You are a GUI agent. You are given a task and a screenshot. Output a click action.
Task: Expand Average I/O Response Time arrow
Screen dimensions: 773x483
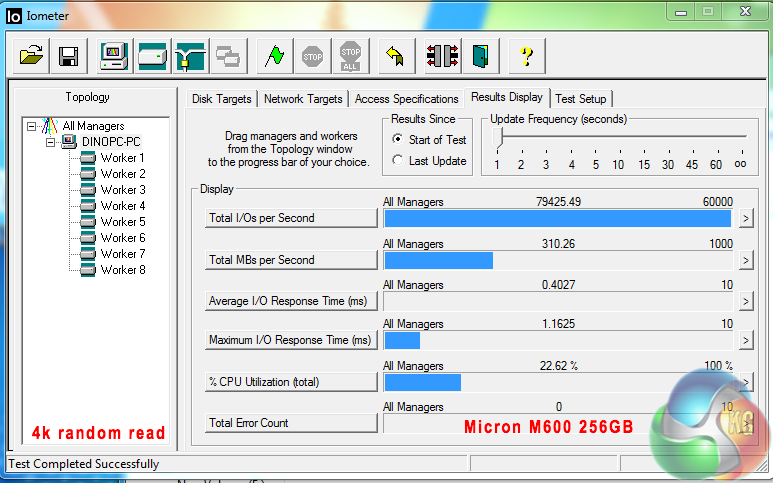pos(746,301)
